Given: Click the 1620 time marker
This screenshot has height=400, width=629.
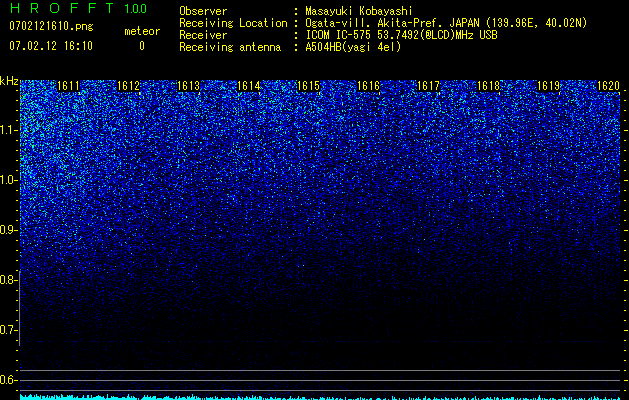Looking at the screenshot, I should tap(608, 86).
